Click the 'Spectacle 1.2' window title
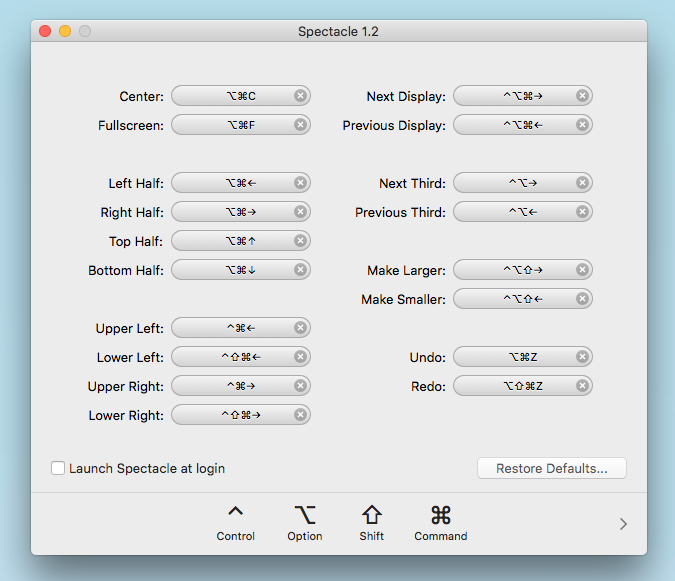Screen dimensions: 675x581 click(x=338, y=31)
